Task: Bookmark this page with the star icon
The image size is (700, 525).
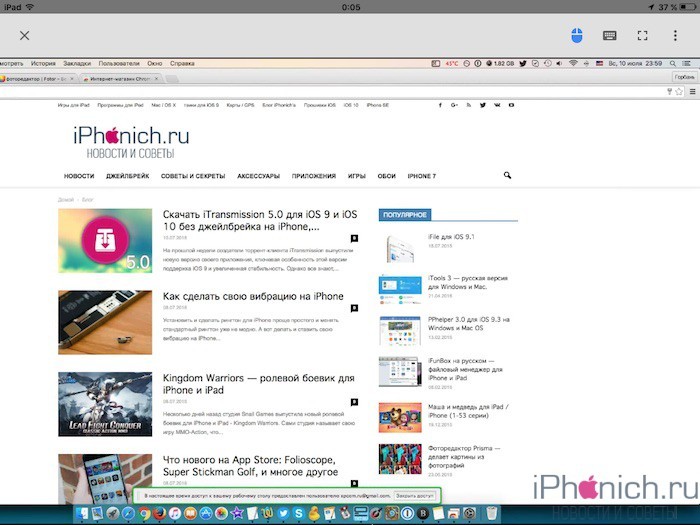Action: [679, 92]
